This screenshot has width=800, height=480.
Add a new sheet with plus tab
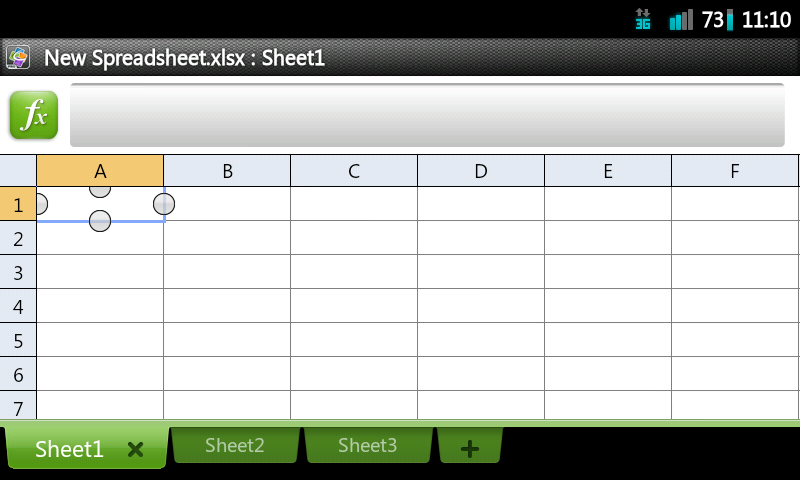470,447
